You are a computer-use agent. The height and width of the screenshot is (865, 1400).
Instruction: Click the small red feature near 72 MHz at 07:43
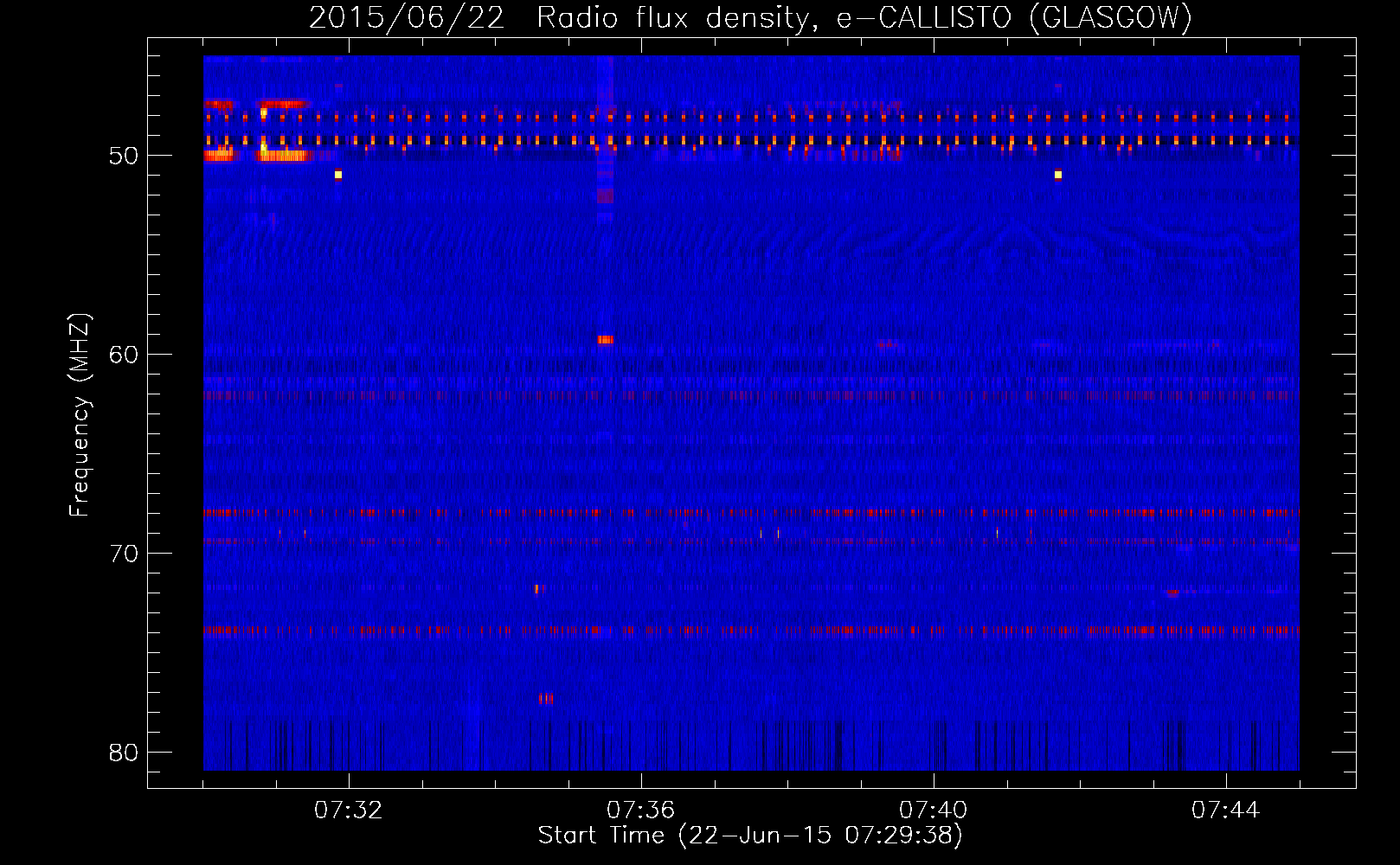click(1172, 593)
